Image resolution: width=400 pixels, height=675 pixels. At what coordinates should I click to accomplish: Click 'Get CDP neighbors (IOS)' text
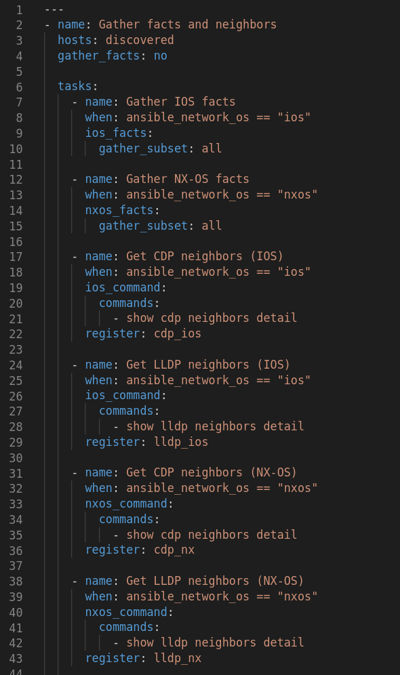coord(205,256)
